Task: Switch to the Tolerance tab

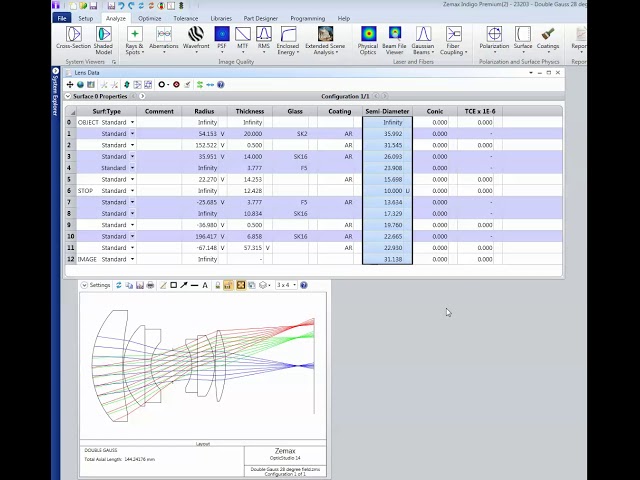Action: [x=185, y=18]
